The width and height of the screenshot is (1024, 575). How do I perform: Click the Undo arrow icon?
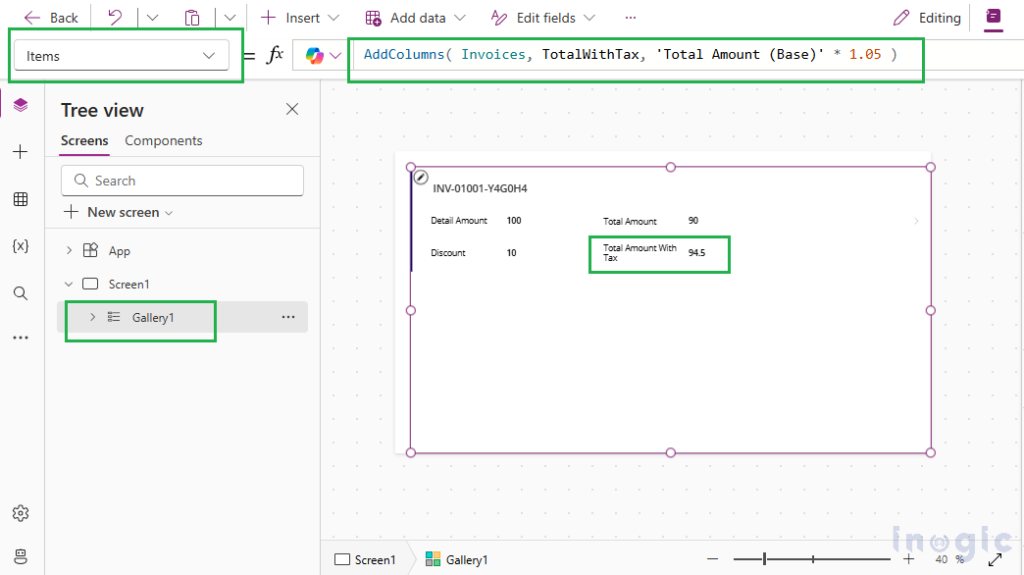click(115, 18)
